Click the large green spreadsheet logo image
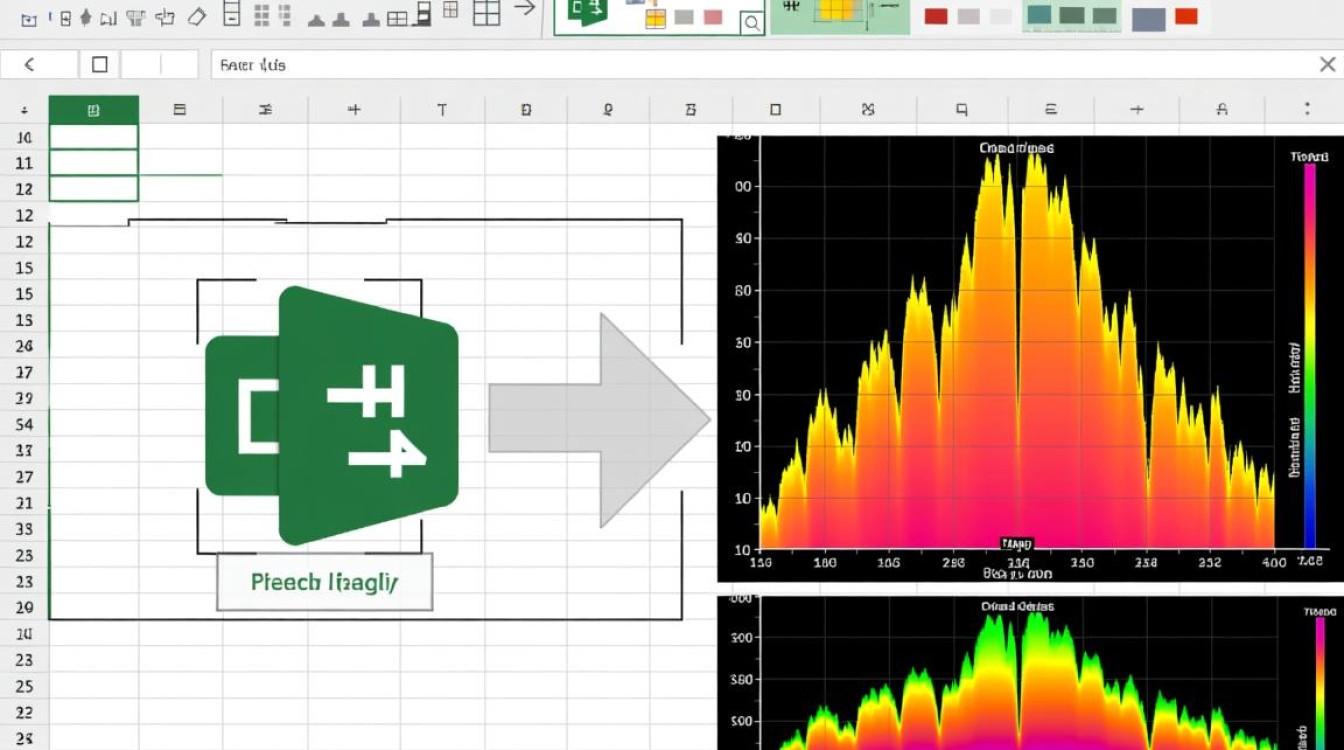This screenshot has width=1344, height=750. tap(331, 415)
